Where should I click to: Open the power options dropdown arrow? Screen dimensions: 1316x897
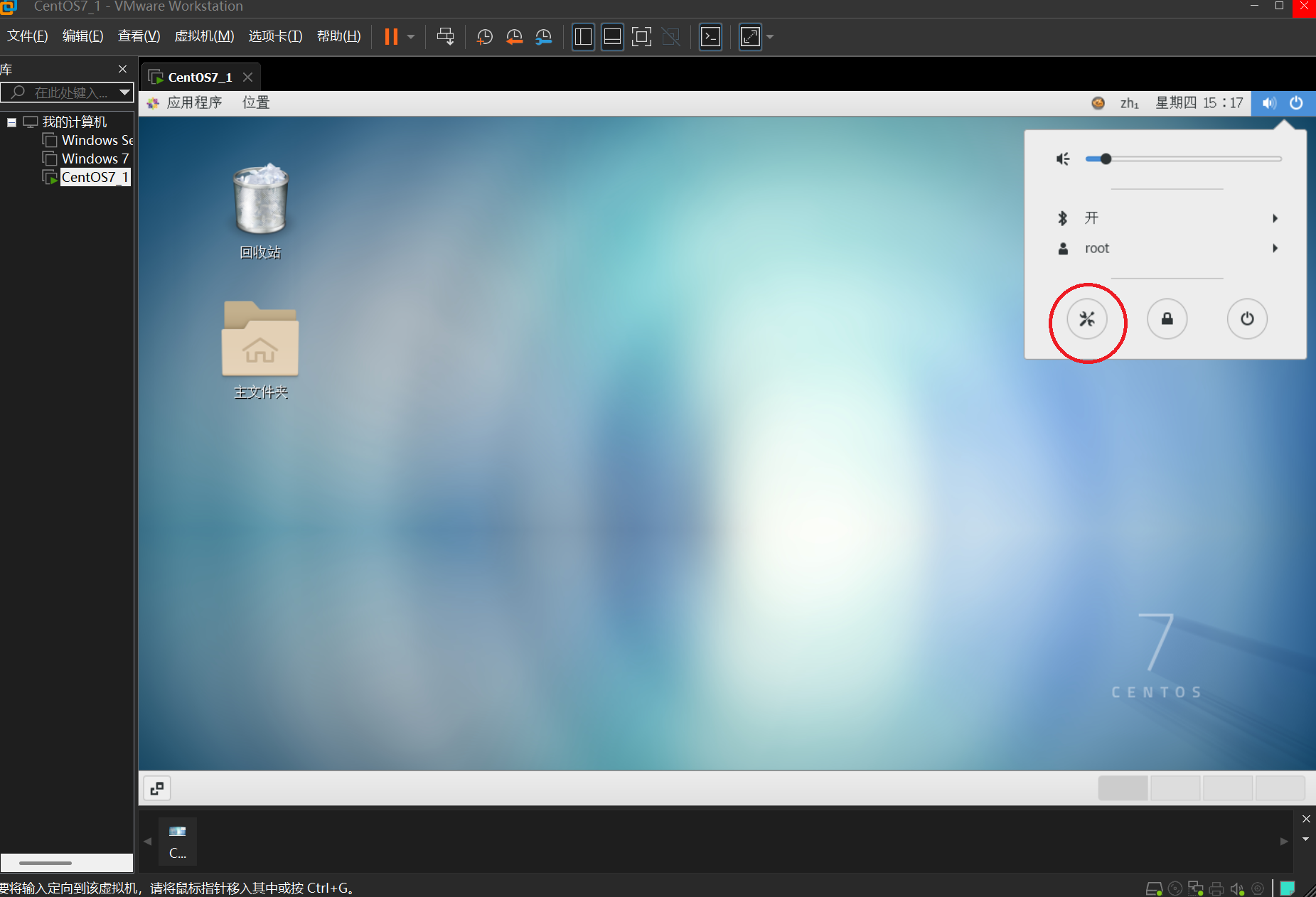click(411, 37)
